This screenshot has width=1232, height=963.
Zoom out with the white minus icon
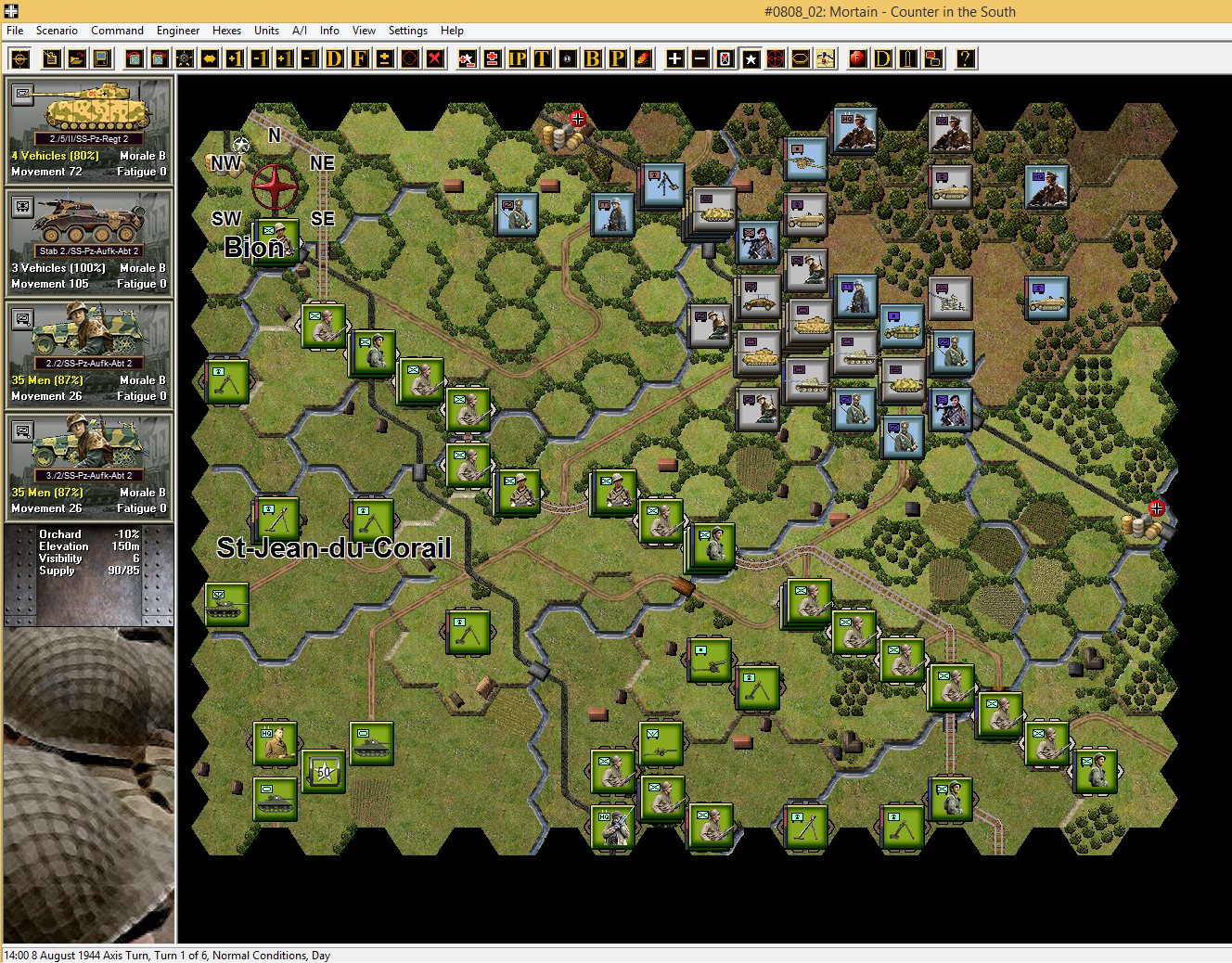tap(700, 59)
